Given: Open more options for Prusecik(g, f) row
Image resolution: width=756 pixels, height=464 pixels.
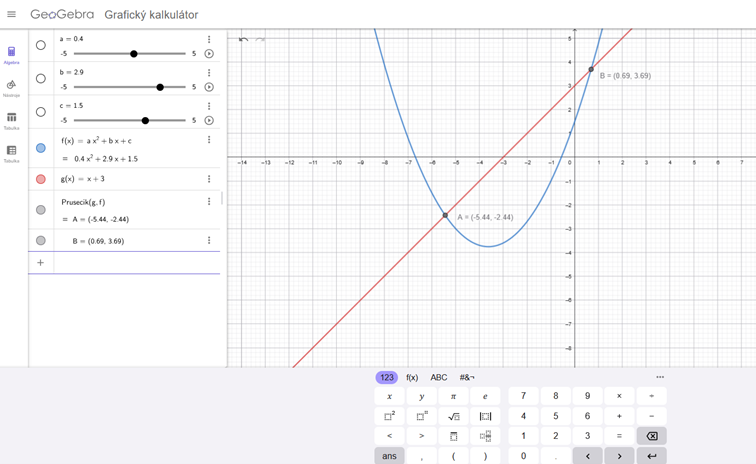Looking at the screenshot, I should point(209,202).
